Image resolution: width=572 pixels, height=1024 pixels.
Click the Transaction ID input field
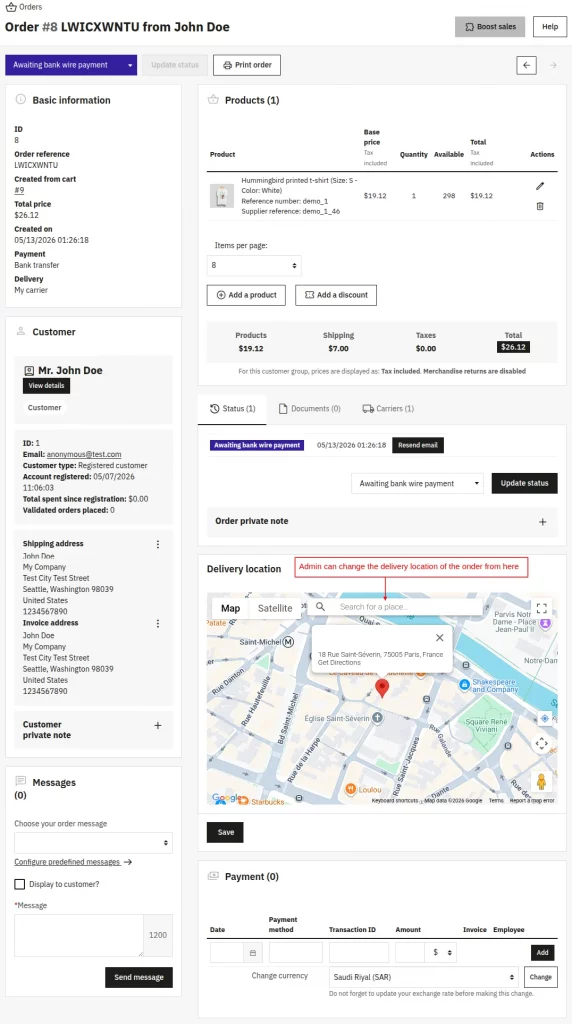click(x=359, y=953)
